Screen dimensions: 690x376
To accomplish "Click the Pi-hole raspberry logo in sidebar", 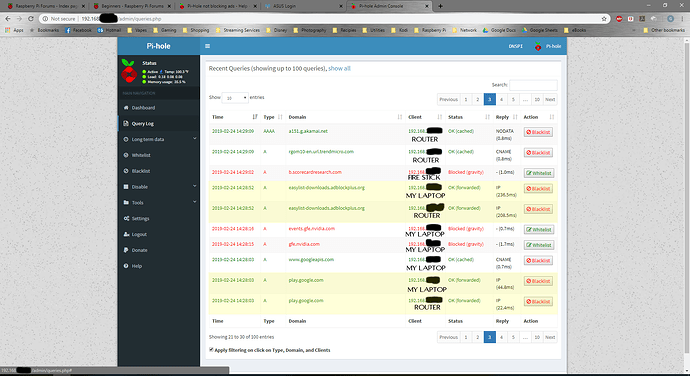I will click(128, 71).
